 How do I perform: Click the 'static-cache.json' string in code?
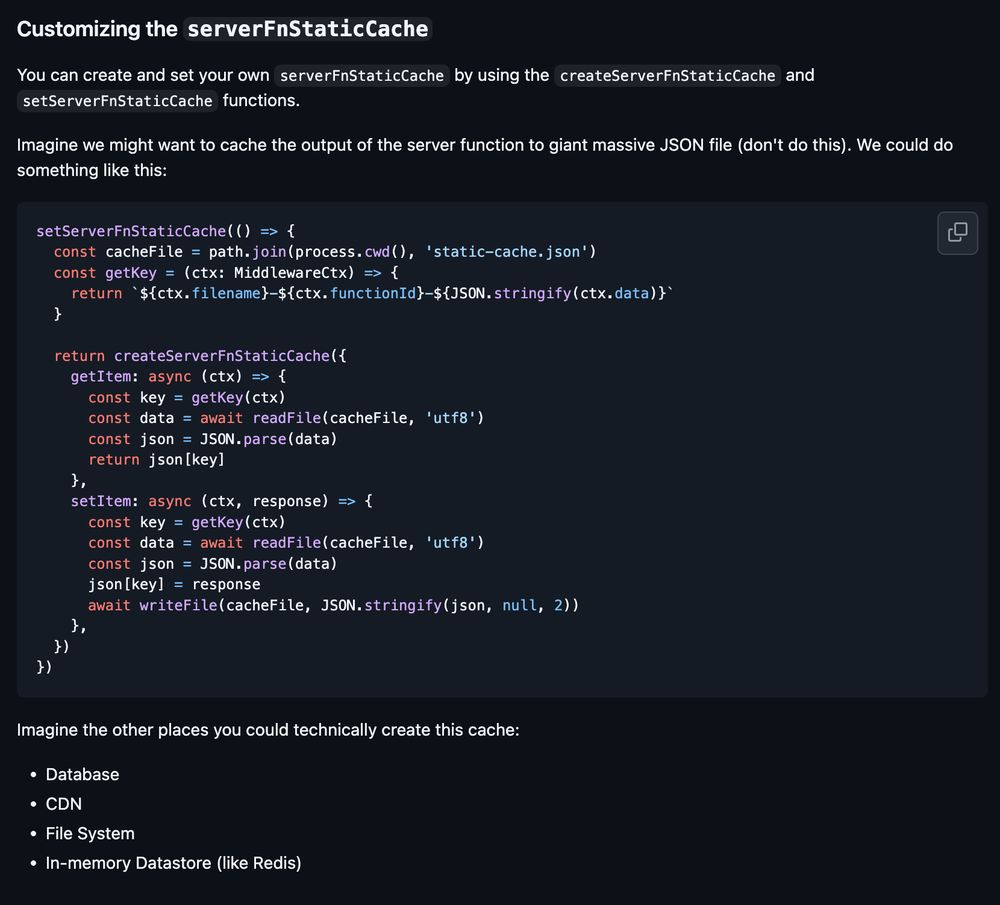[506, 252]
